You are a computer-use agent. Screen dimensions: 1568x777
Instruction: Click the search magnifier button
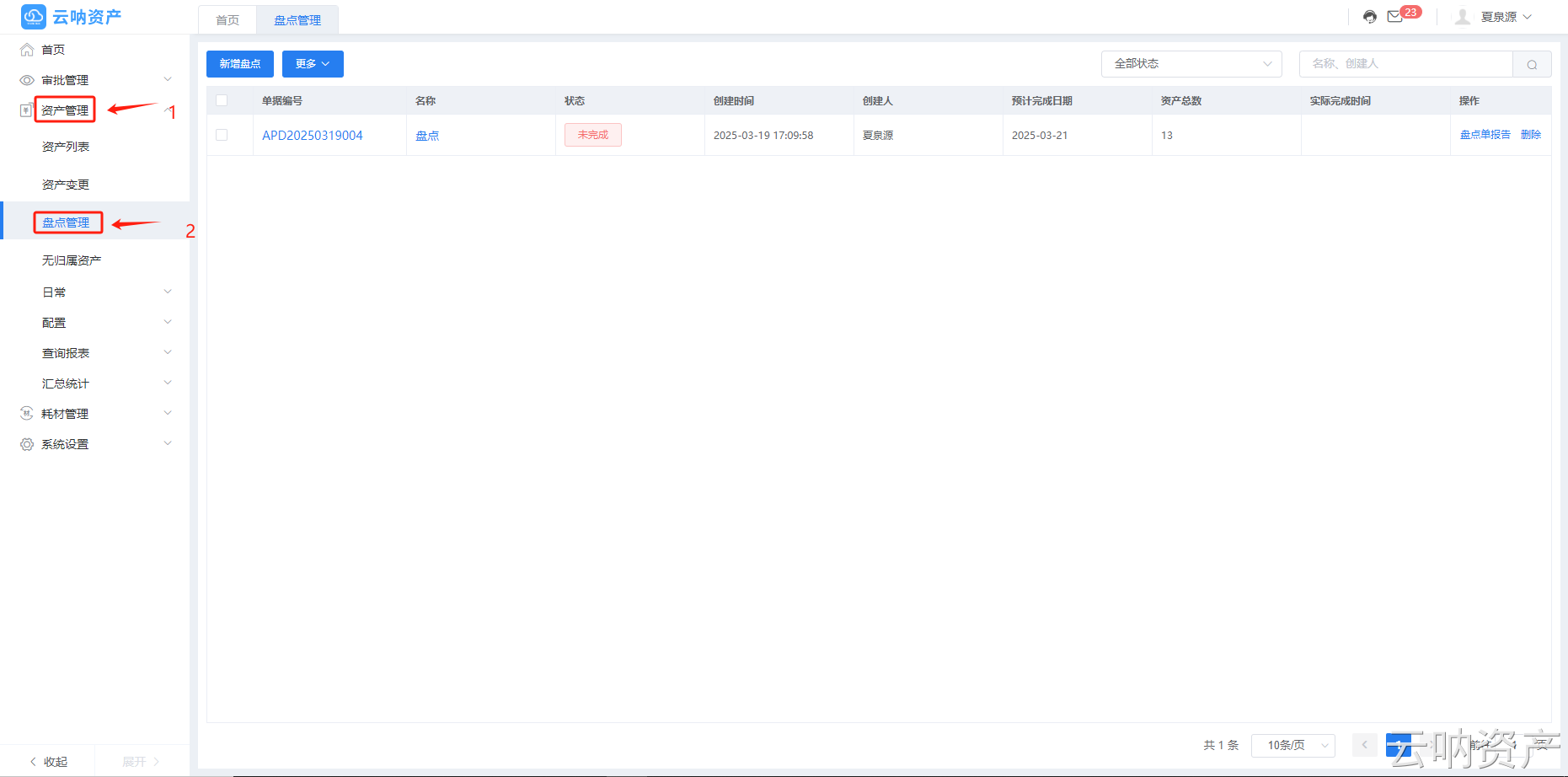click(1532, 64)
